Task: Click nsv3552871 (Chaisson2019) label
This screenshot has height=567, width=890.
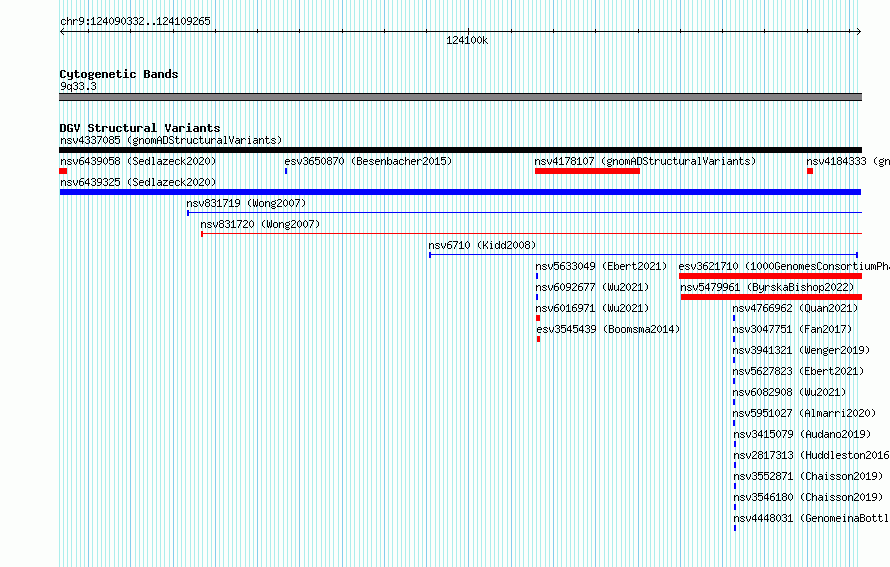Action: pos(808,476)
